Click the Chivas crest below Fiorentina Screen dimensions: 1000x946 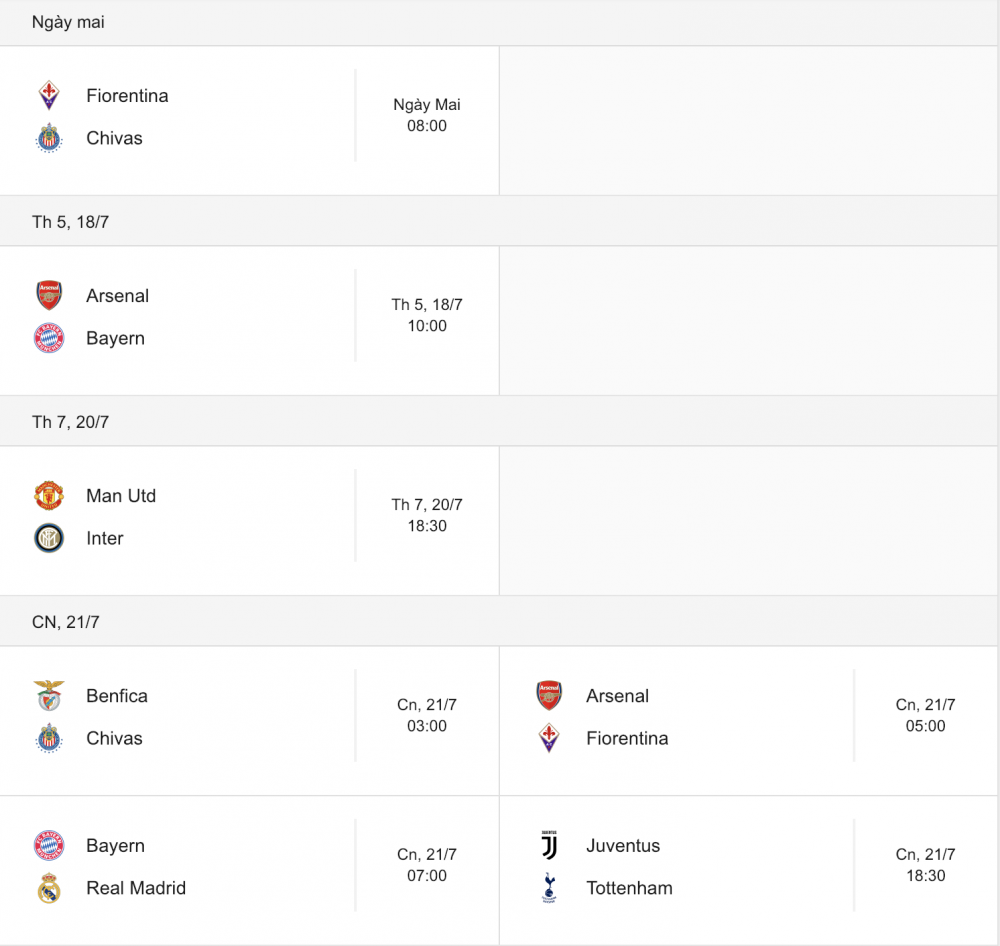point(49,138)
